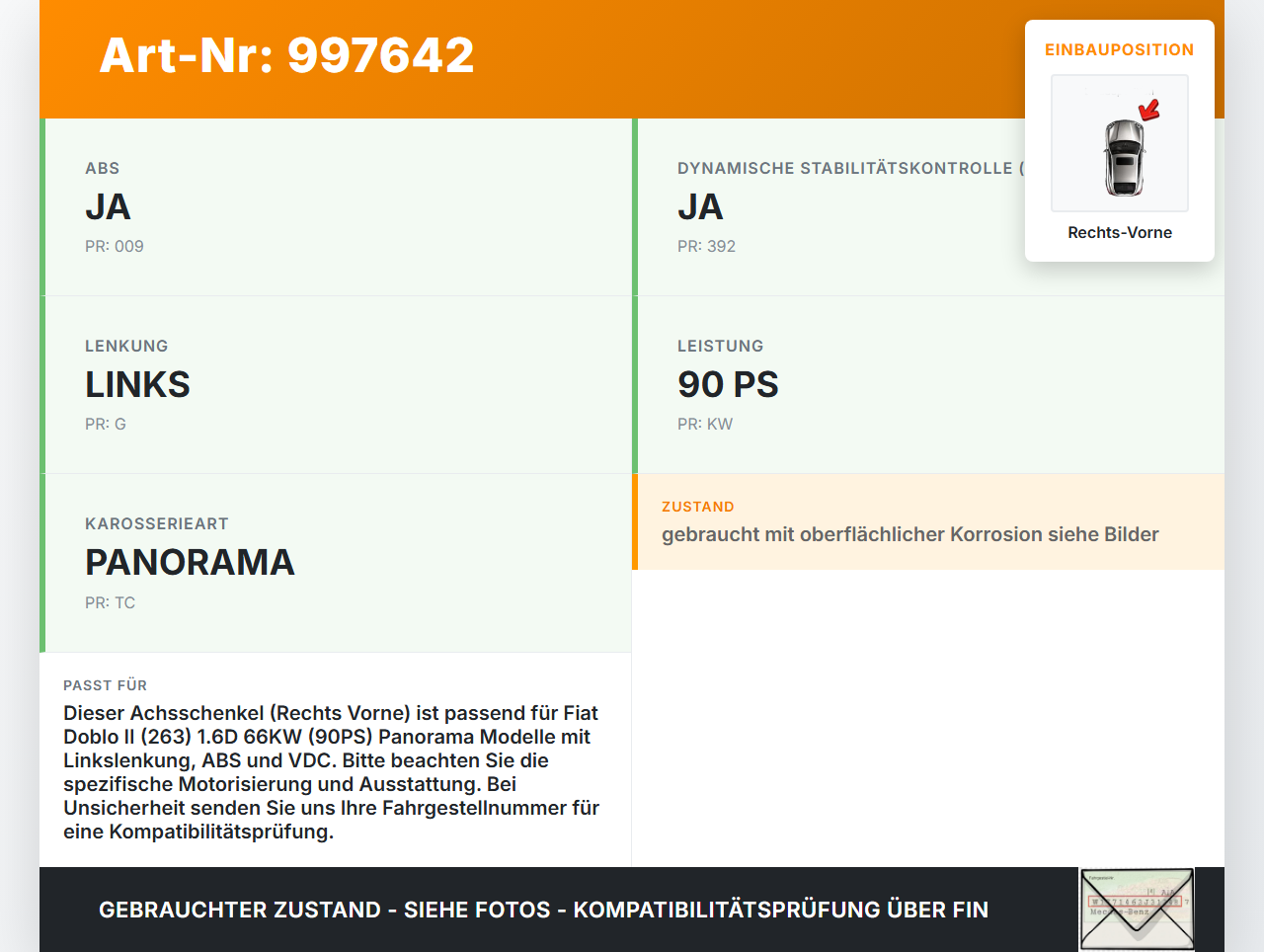This screenshot has width=1264, height=952.
Task: Click the PR: KW code
Action: (x=705, y=424)
